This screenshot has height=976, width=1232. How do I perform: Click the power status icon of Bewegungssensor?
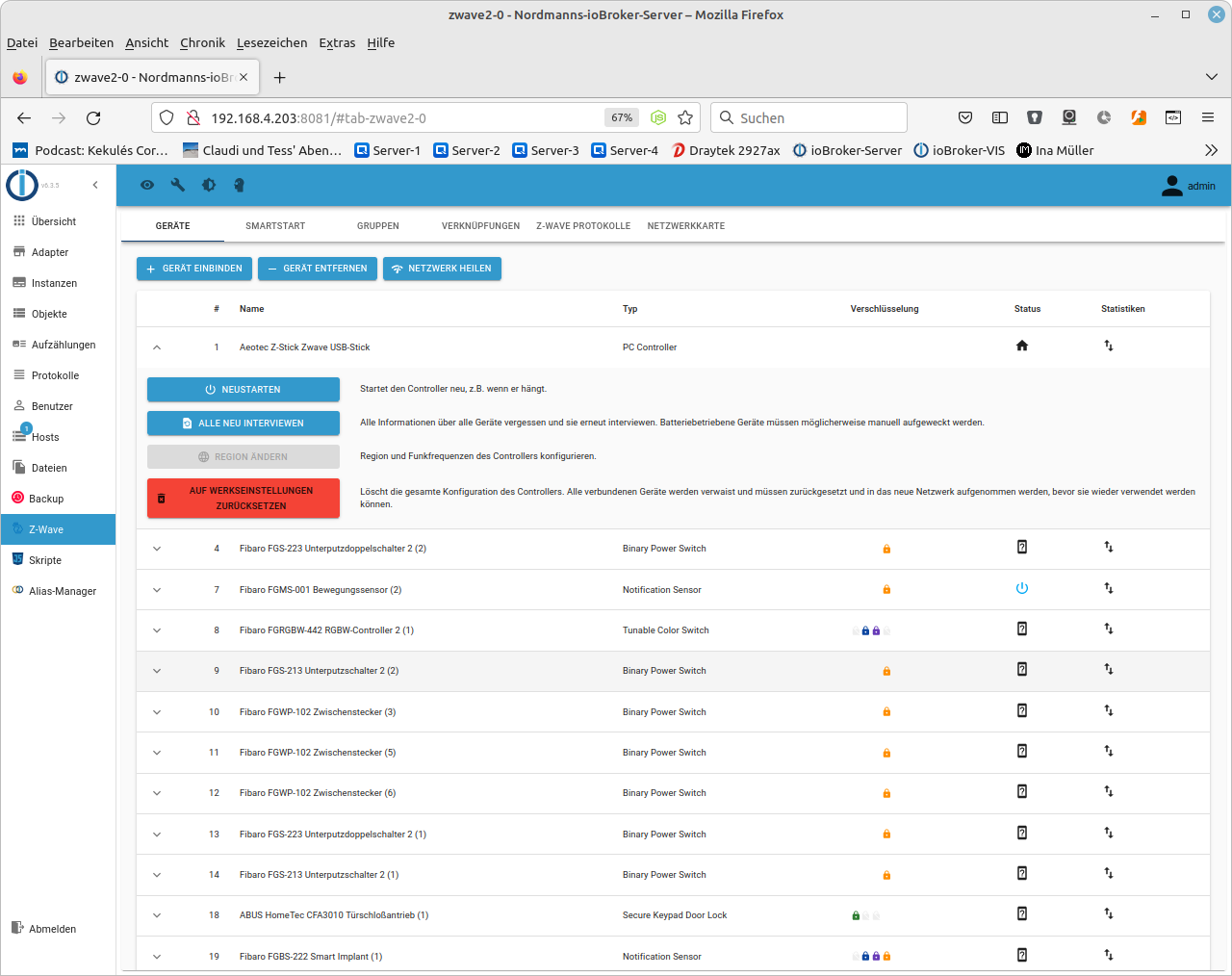[x=1022, y=588]
